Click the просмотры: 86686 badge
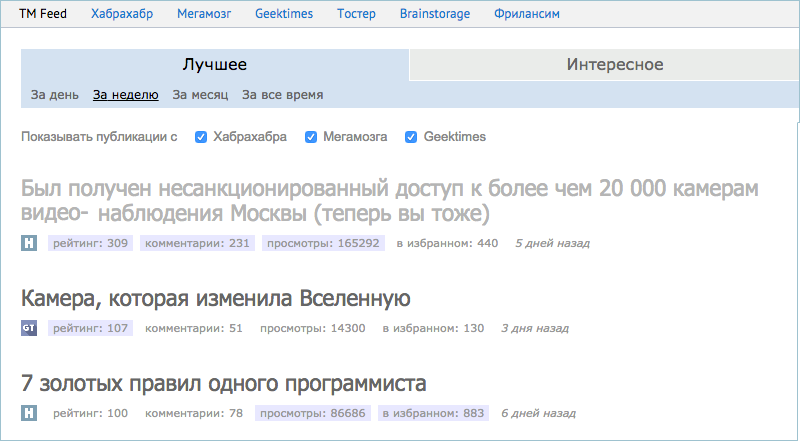This screenshot has width=800, height=441. 313,413
